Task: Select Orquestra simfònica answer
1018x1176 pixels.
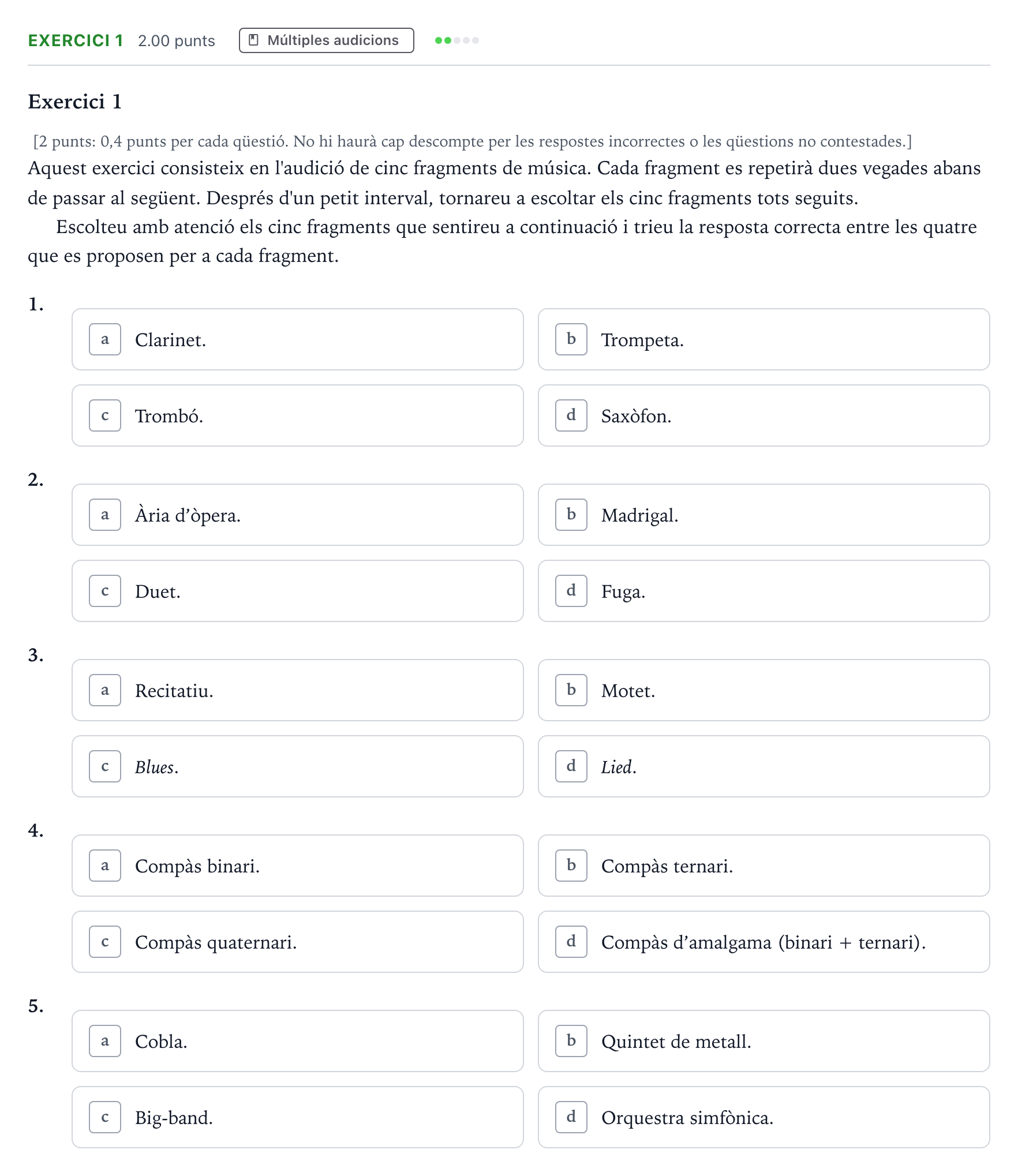Action: coord(764,1117)
